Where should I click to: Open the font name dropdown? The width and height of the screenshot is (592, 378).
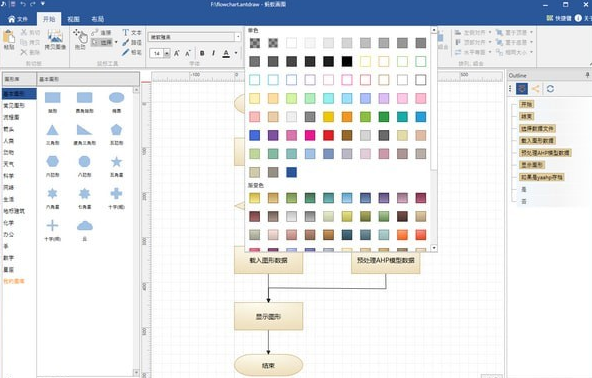pyautogui.click(x=238, y=37)
